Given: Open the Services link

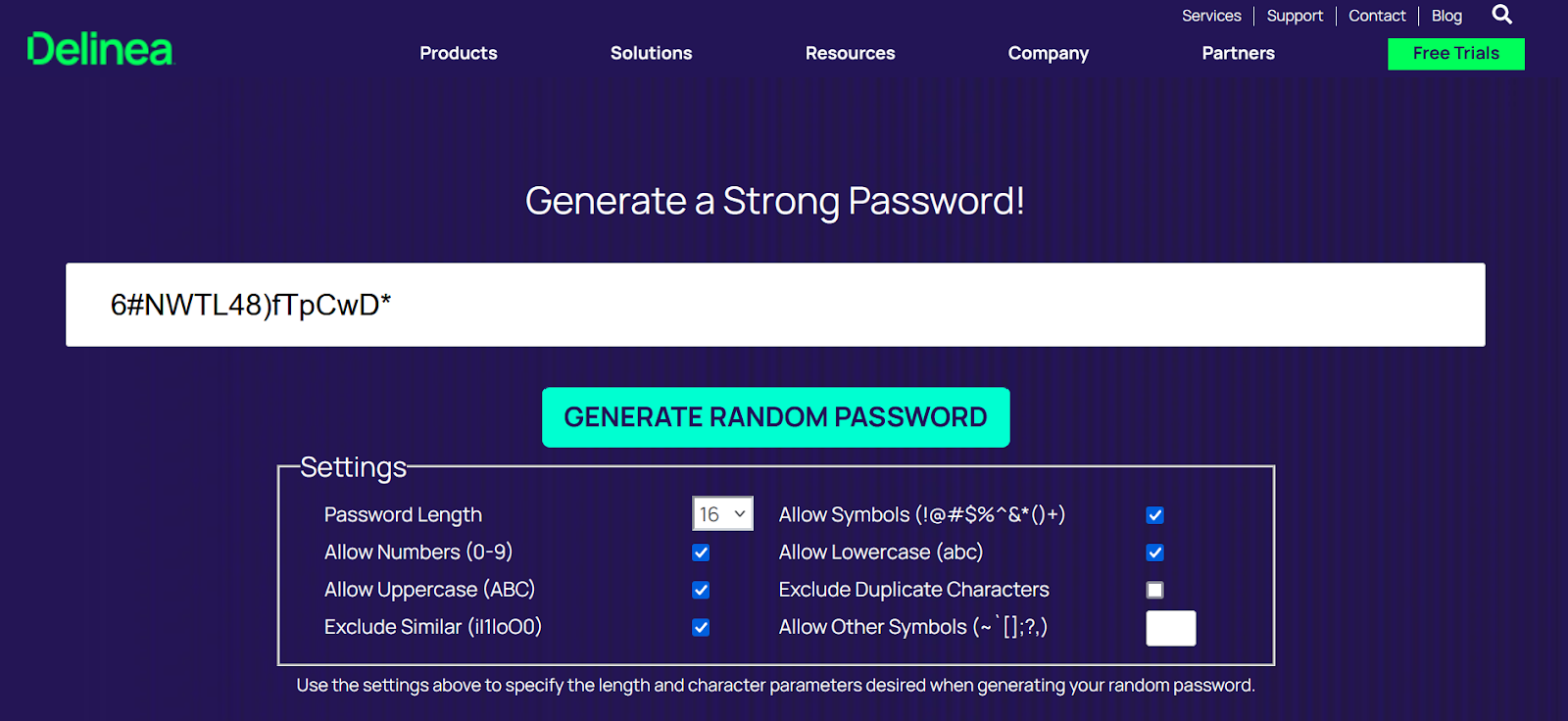Looking at the screenshot, I should [x=1211, y=16].
